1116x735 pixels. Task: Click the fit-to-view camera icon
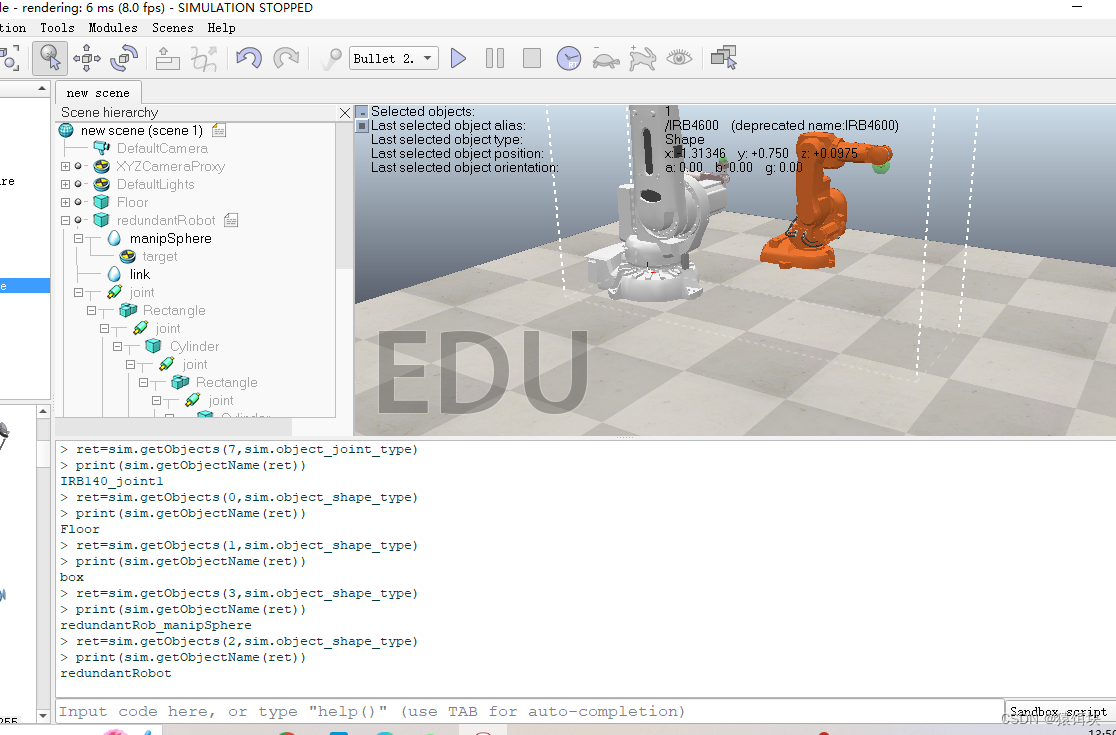(9, 58)
